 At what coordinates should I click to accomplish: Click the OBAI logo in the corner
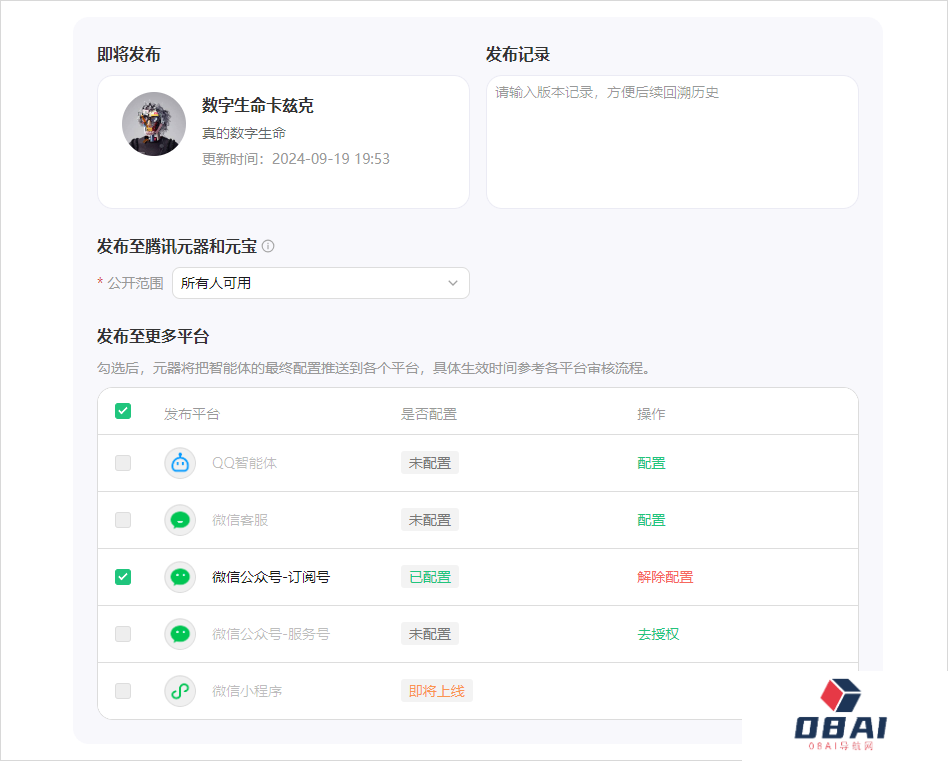(840, 714)
